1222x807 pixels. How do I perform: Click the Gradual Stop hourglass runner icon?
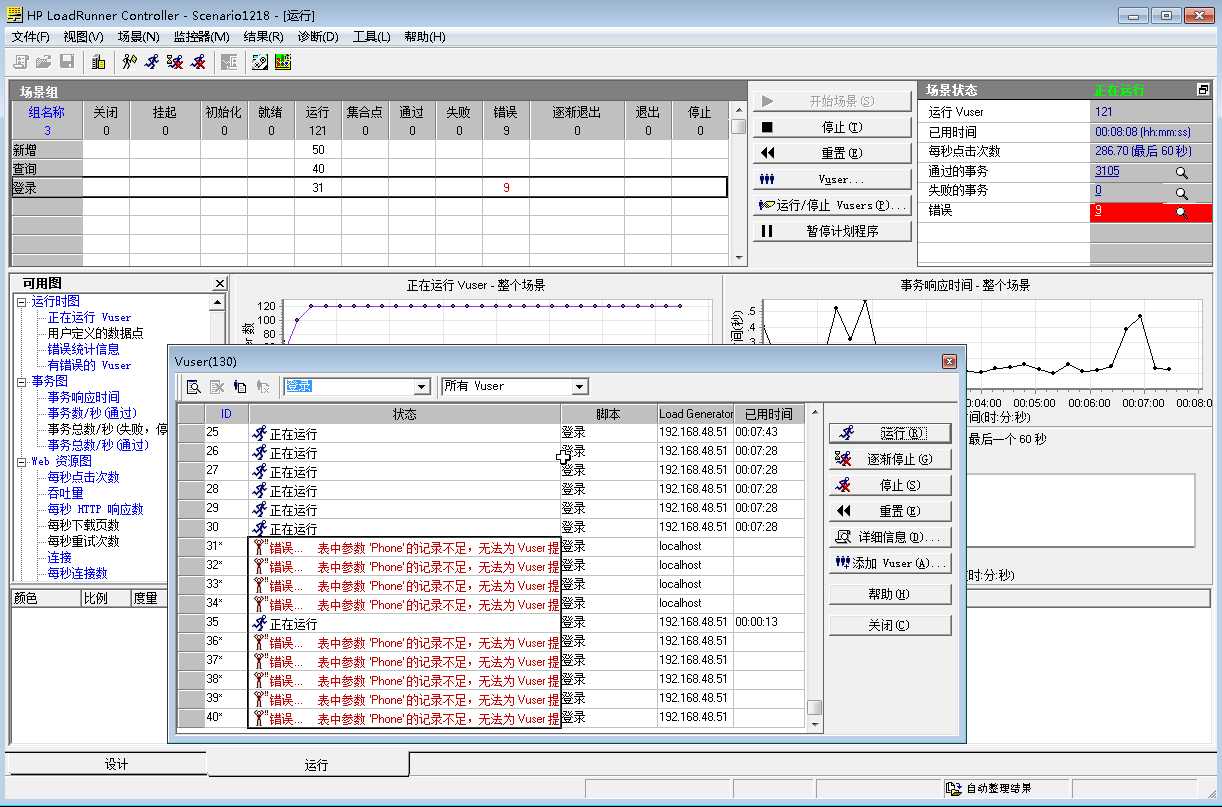click(x=176, y=62)
